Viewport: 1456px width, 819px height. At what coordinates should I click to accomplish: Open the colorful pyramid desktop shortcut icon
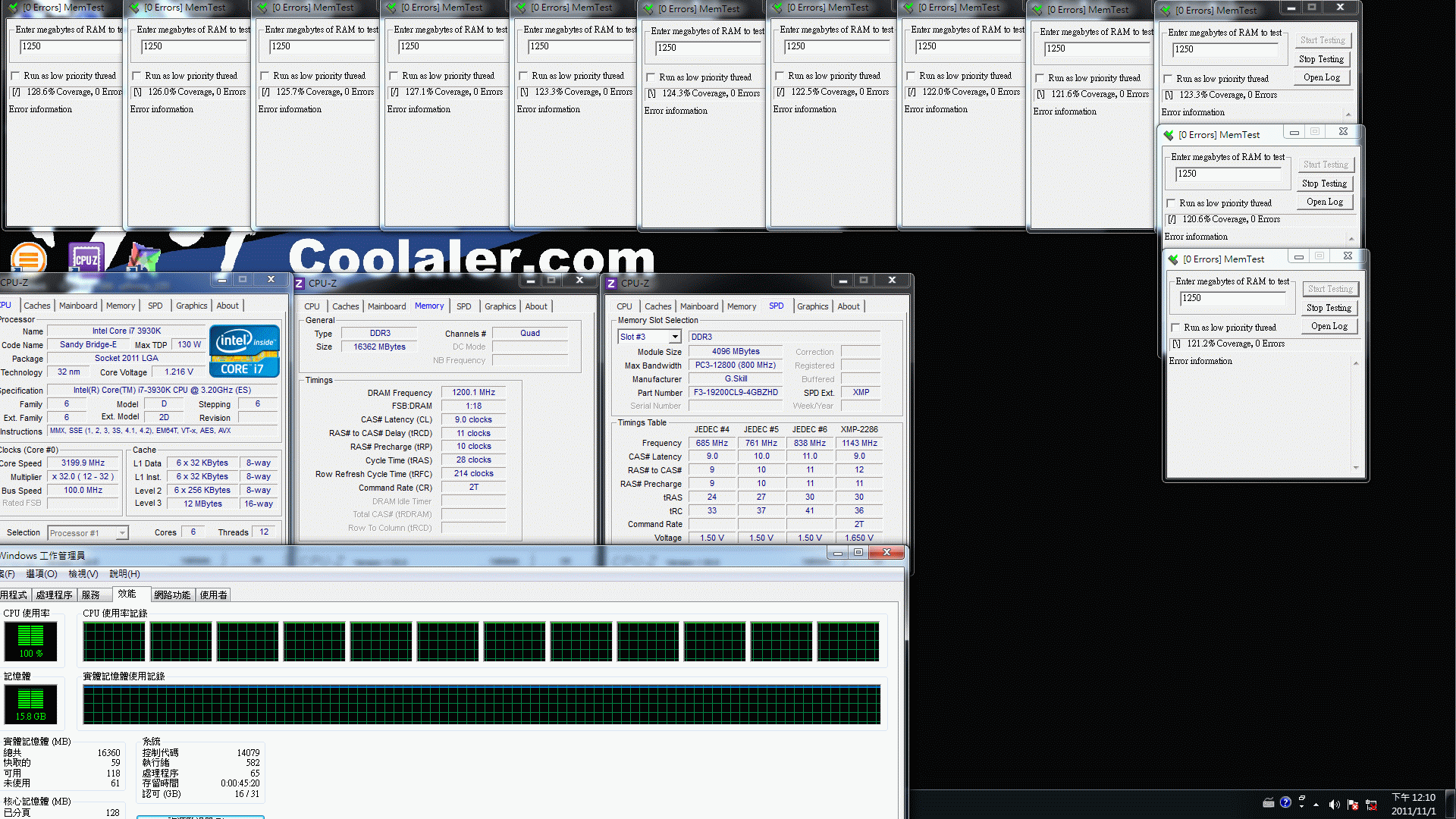pos(143,258)
